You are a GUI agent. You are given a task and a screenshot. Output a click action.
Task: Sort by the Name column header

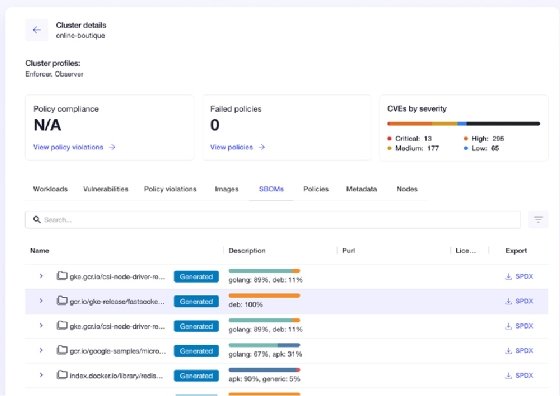(x=40, y=251)
